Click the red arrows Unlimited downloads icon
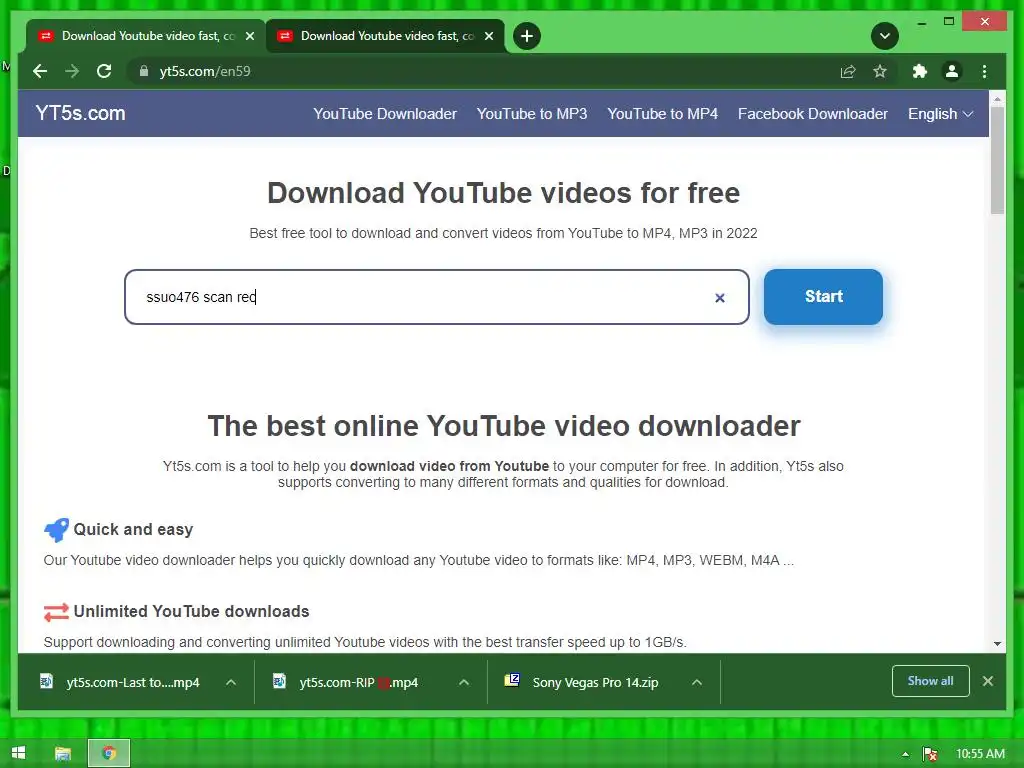The height and width of the screenshot is (768, 1024). pos(56,612)
